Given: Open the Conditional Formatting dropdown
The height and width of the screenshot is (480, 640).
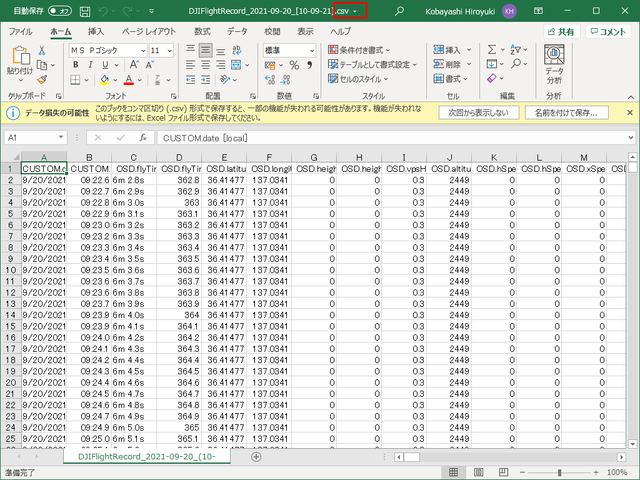Looking at the screenshot, I should pos(359,50).
